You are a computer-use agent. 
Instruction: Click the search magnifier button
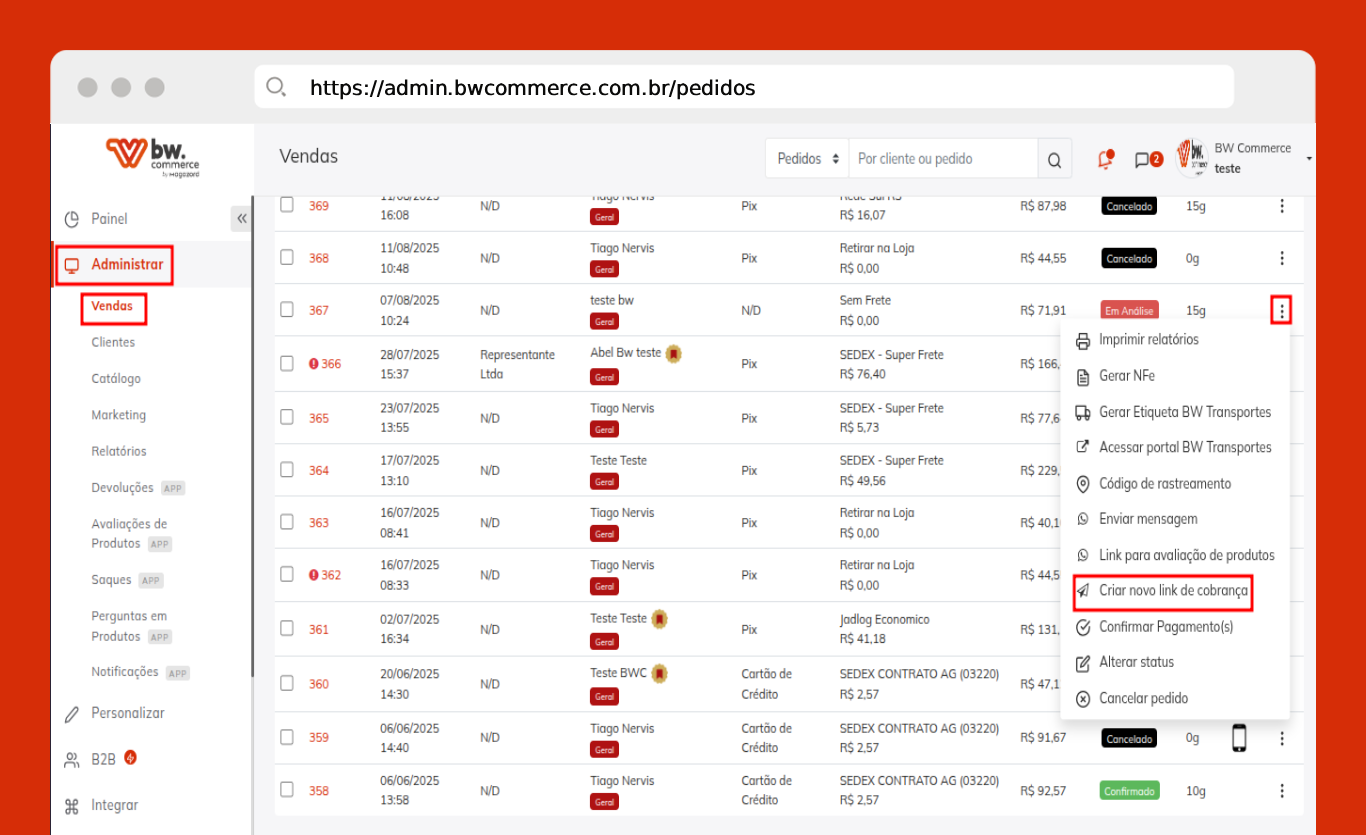[x=1054, y=160]
